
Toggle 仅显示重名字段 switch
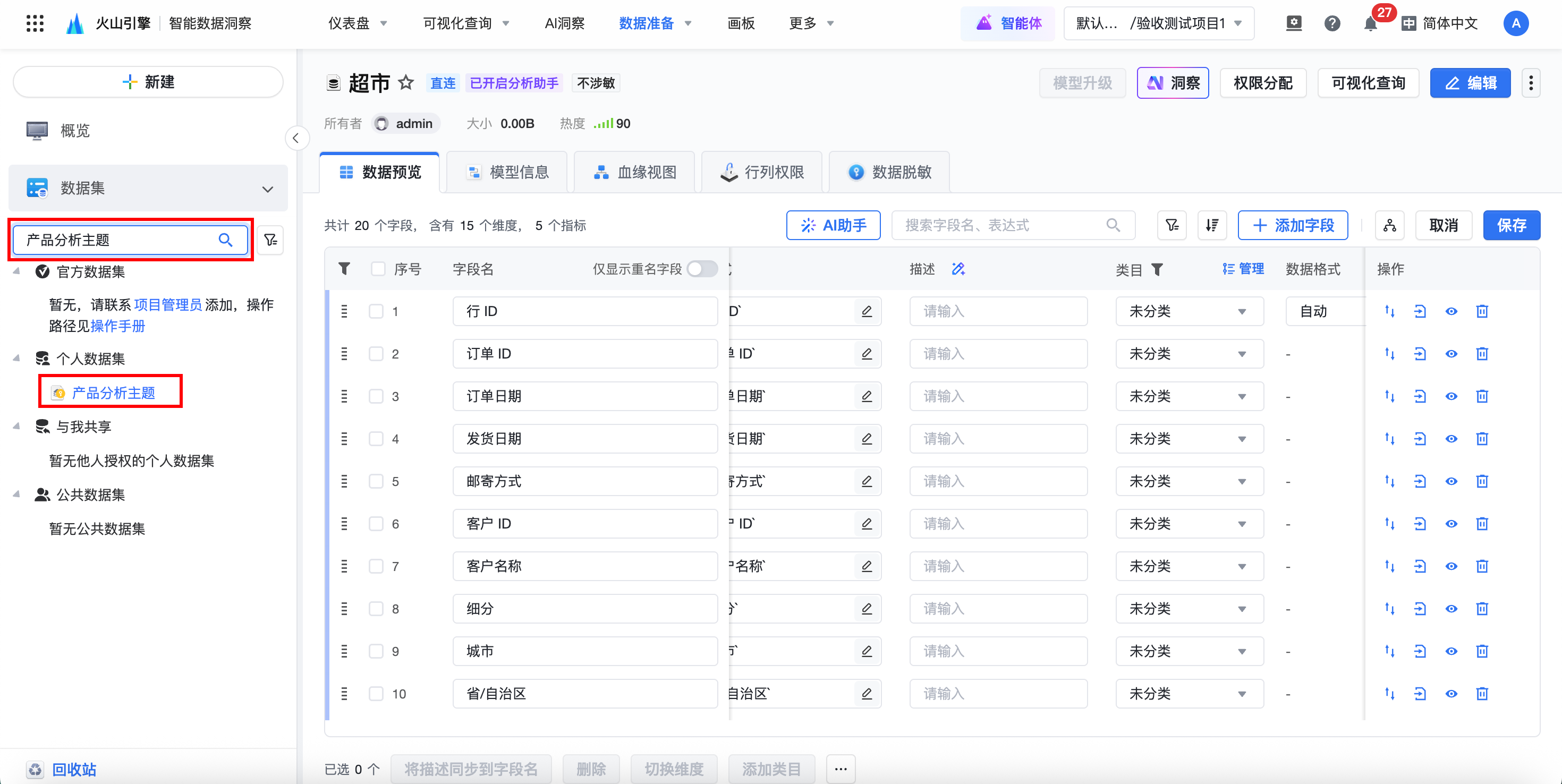(x=702, y=269)
